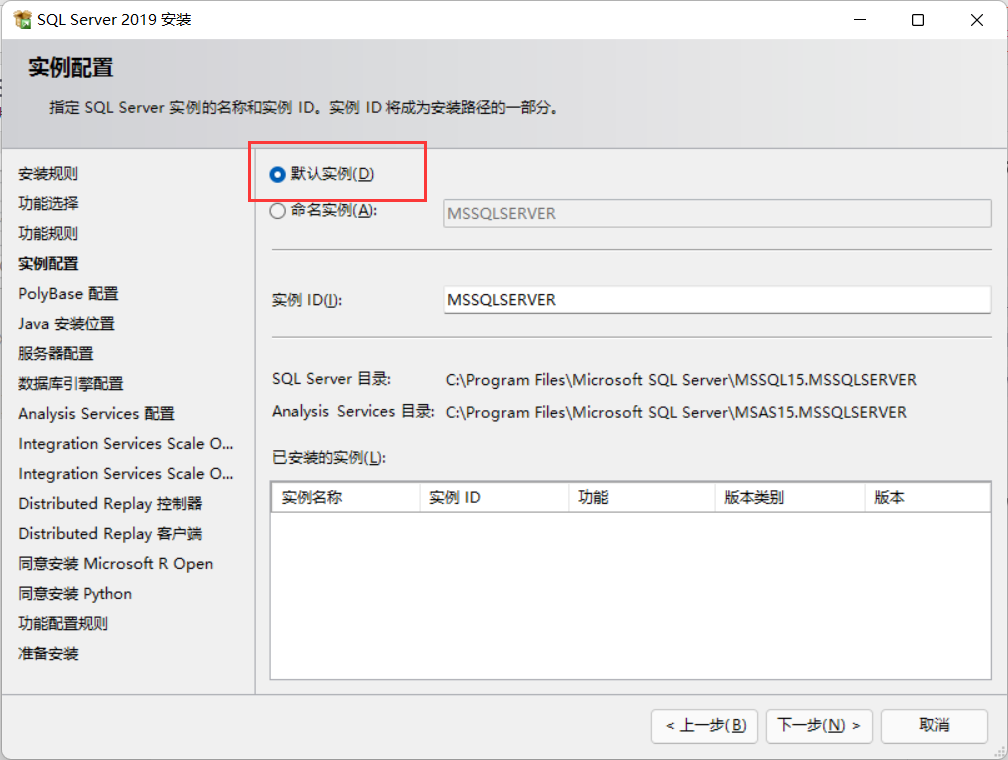Select the 命名实例 radio button
Image resolution: width=1008 pixels, height=760 pixels.
pyautogui.click(x=277, y=211)
